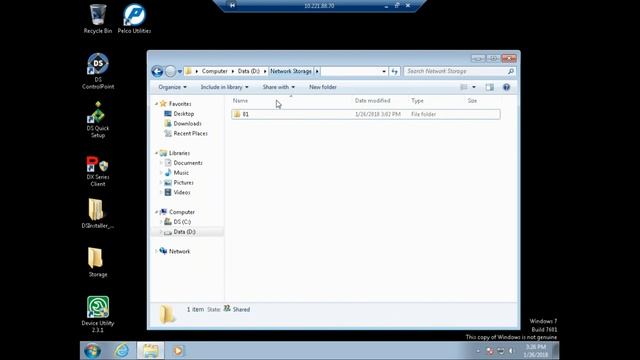Open Explorer Help button

[507, 87]
